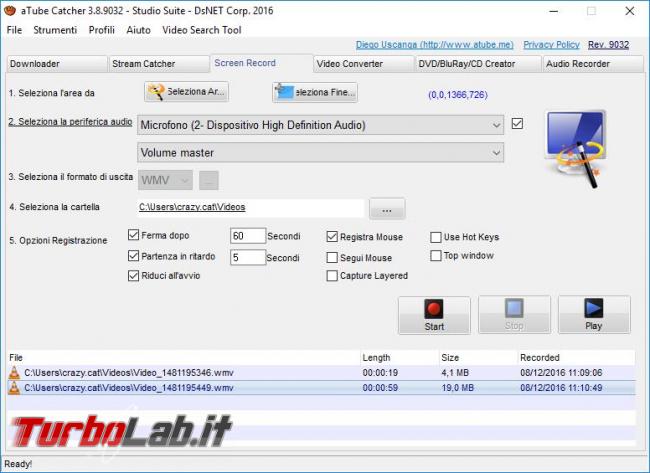Switch to the Audio Recorder tab

(x=593, y=64)
